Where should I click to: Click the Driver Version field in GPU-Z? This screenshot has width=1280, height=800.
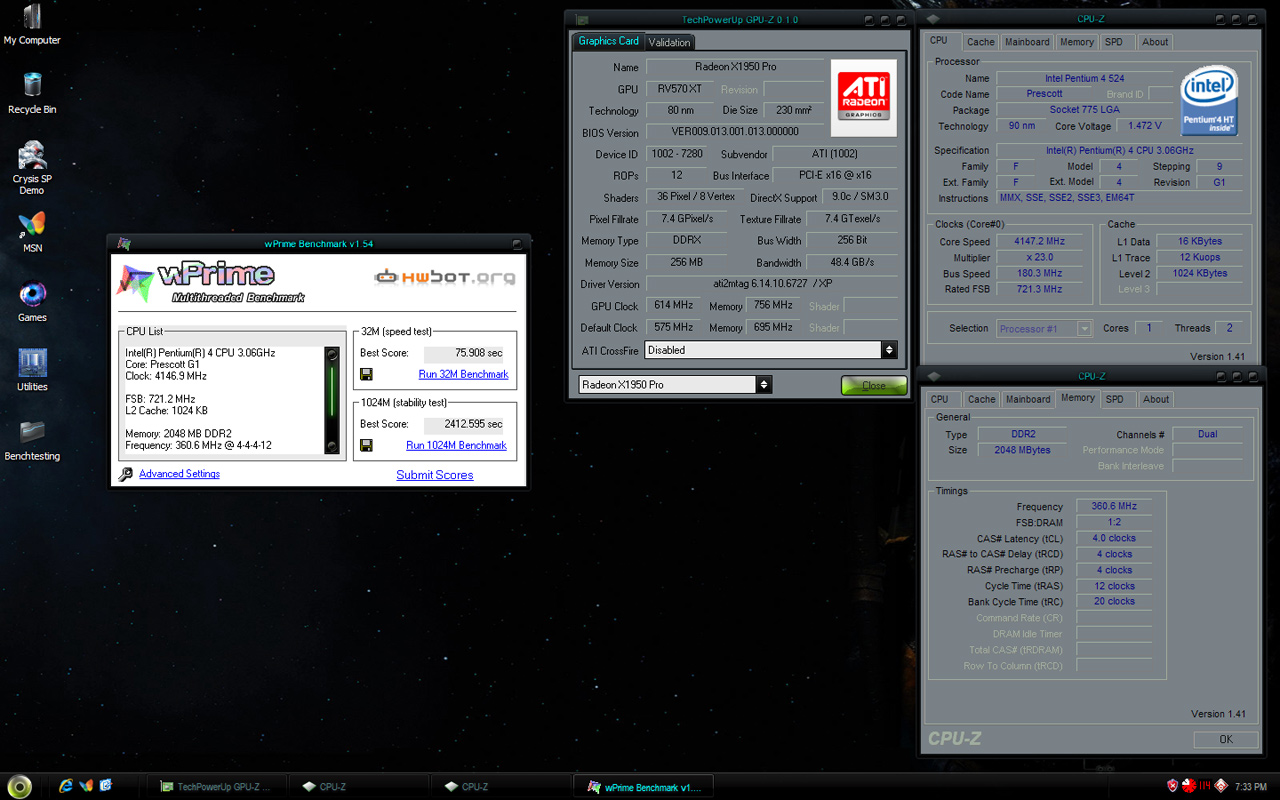click(771, 284)
